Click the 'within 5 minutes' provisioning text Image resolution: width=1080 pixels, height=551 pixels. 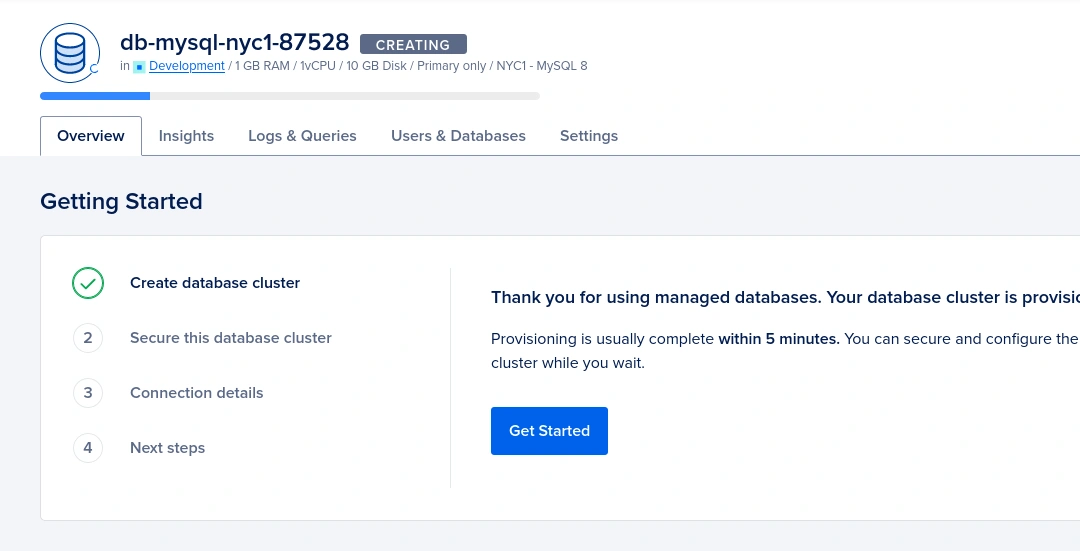(x=779, y=340)
